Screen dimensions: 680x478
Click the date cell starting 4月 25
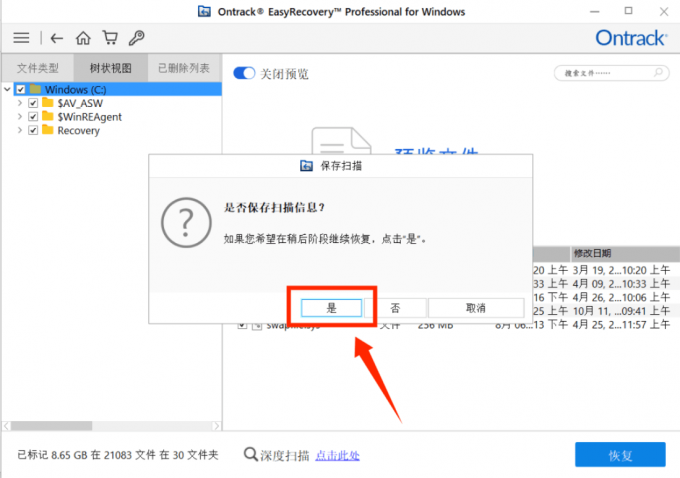click(621, 324)
